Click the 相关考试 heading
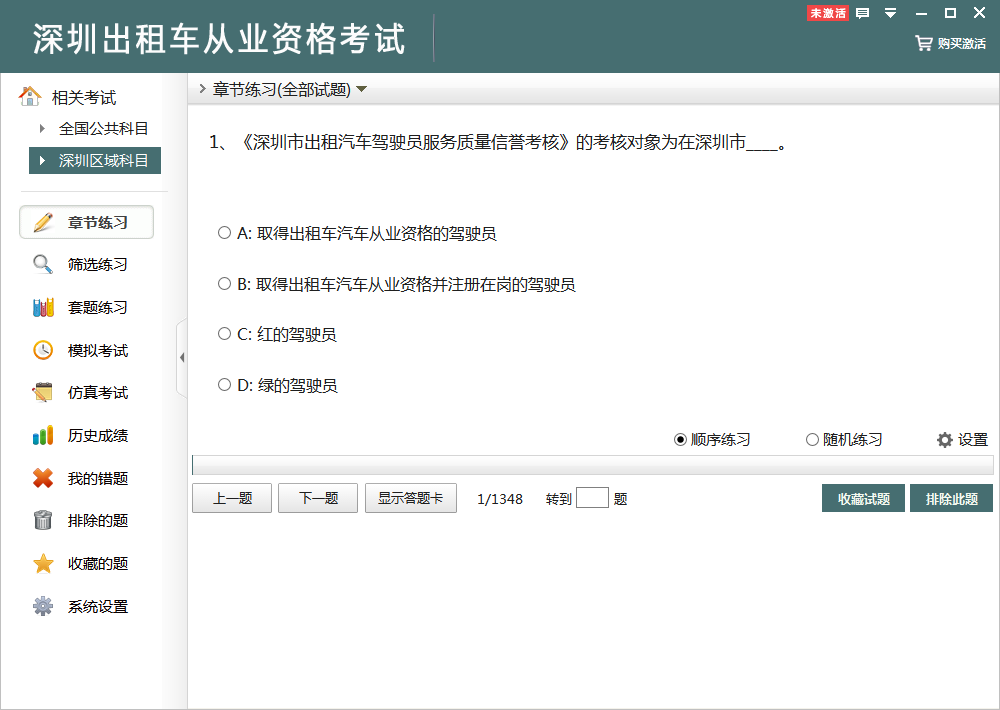The height and width of the screenshot is (710, 1000). (84, 98)
